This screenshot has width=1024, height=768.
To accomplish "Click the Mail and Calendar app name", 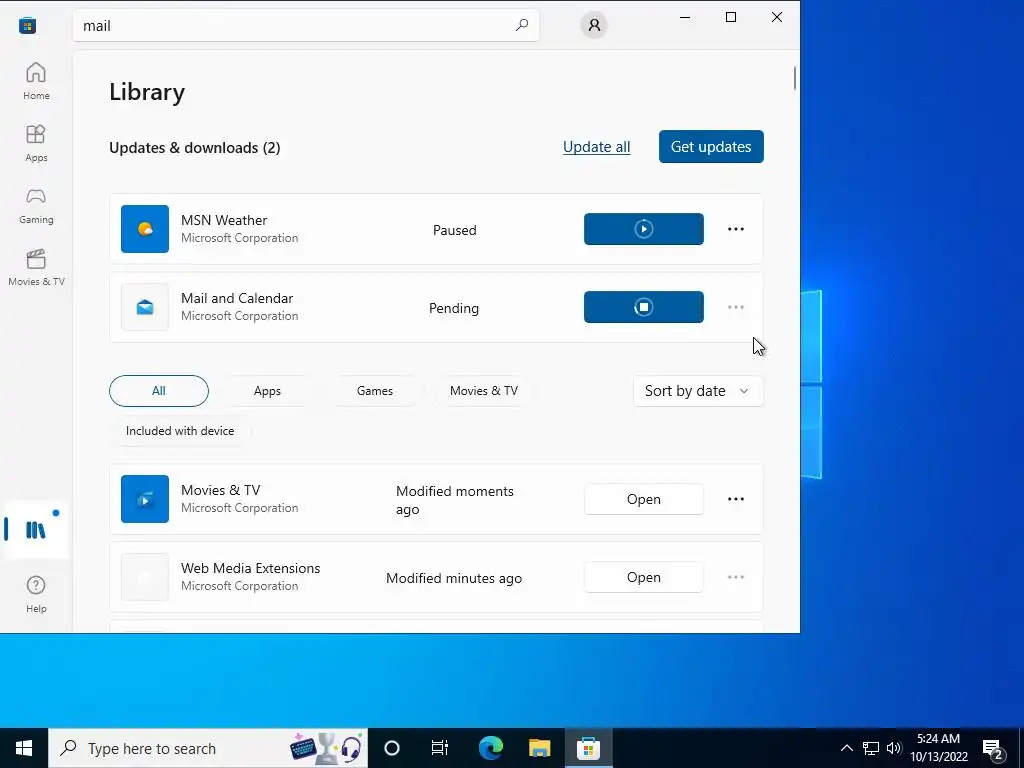I will [236, 298].
